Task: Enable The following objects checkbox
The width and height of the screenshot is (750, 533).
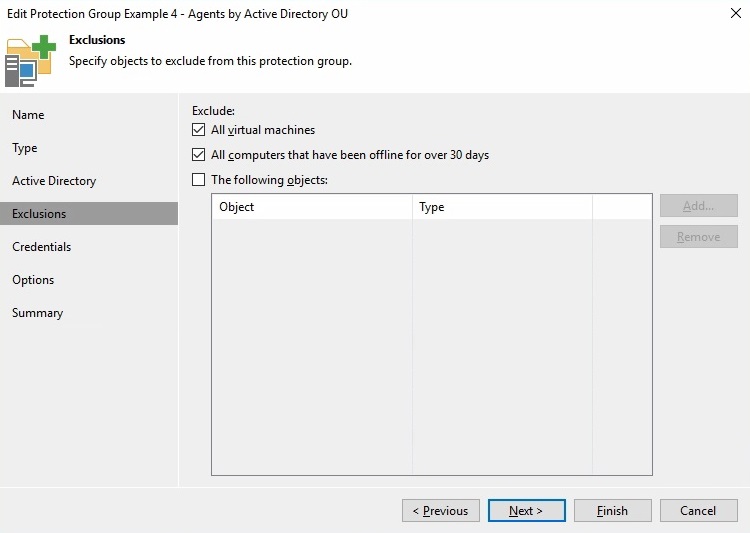Action: tap(198, 180)
